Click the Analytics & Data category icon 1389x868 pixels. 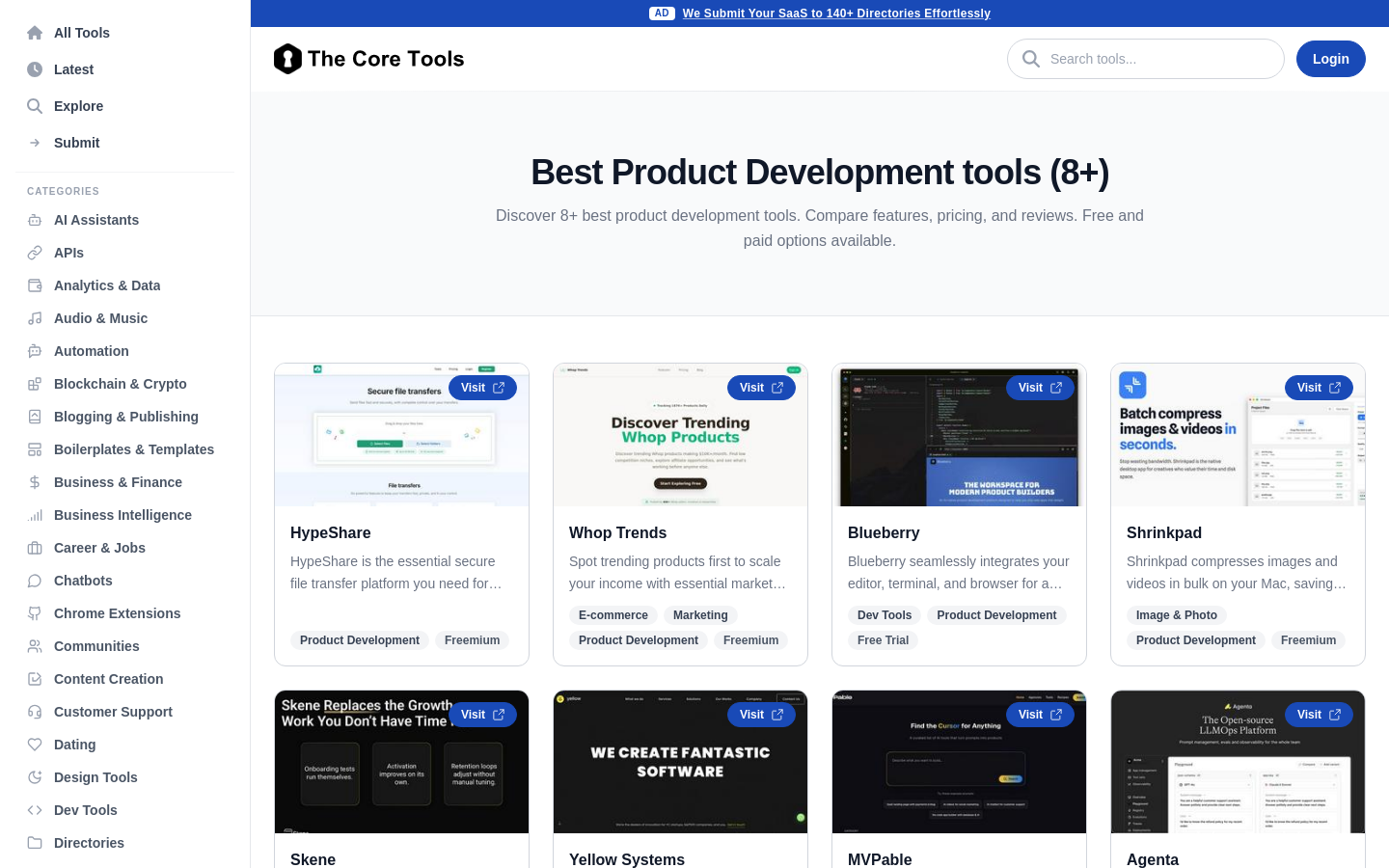coord(35,285)
